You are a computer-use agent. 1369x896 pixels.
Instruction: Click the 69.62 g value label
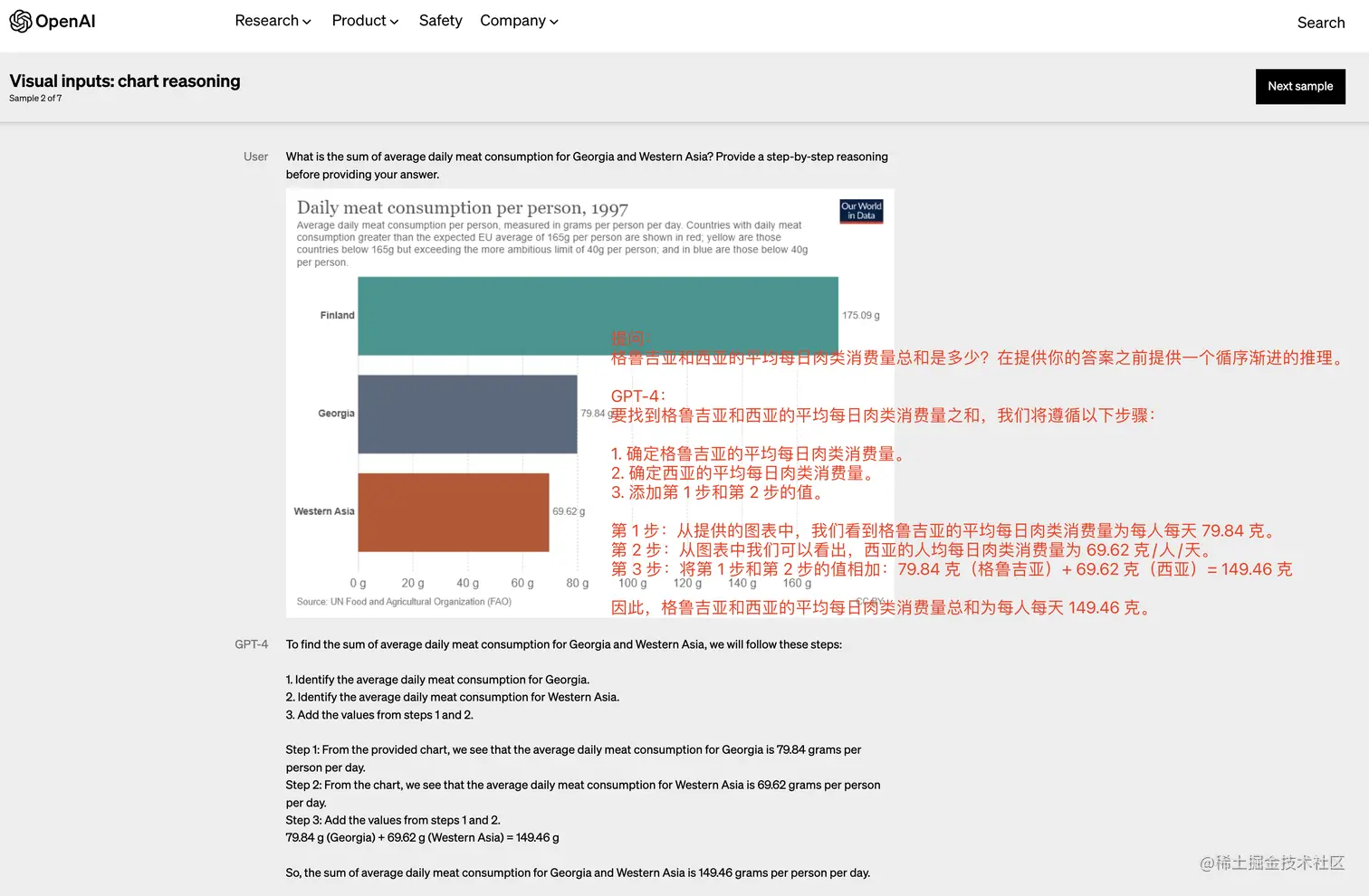(x=569, y=511)
